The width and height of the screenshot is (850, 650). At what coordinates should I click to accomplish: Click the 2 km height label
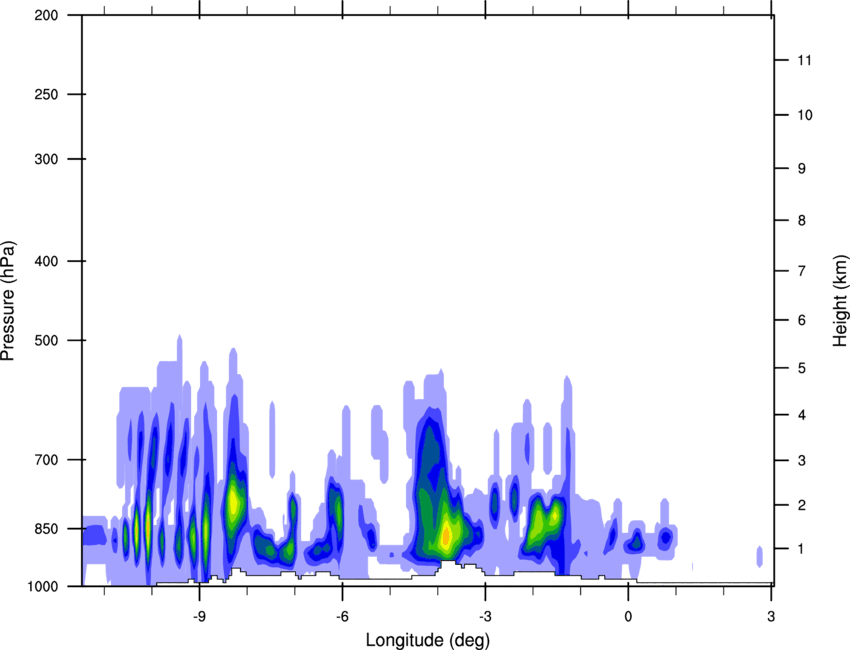(x=801, y=505)
